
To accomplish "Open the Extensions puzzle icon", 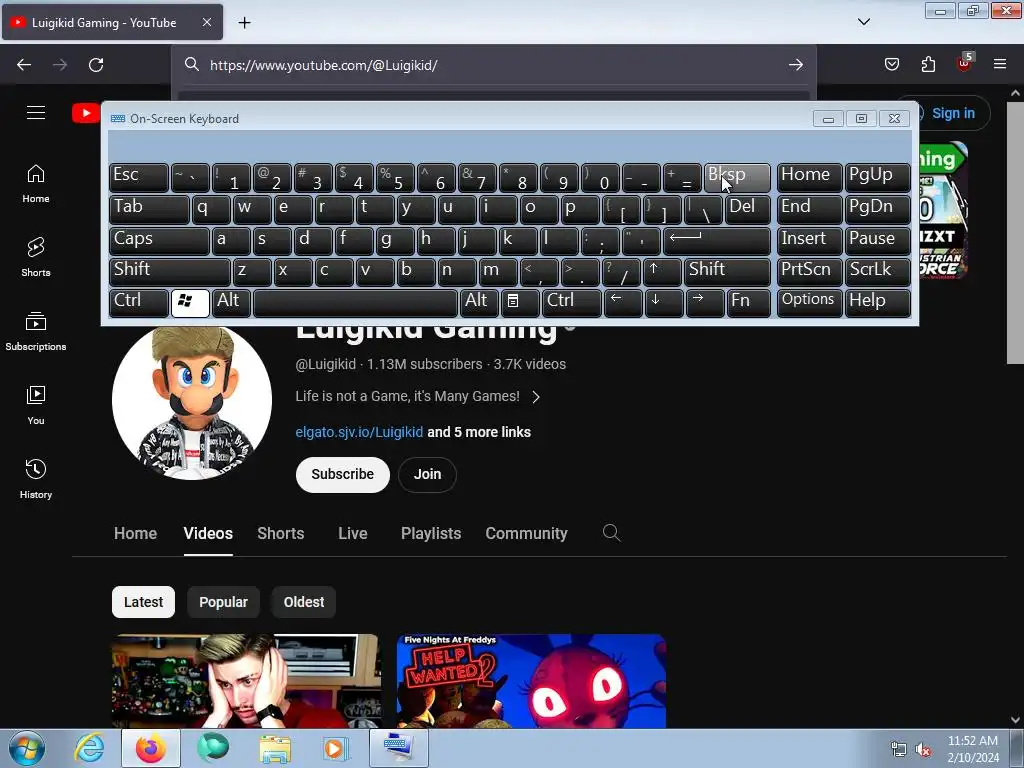I will click(x=928, y=64).
